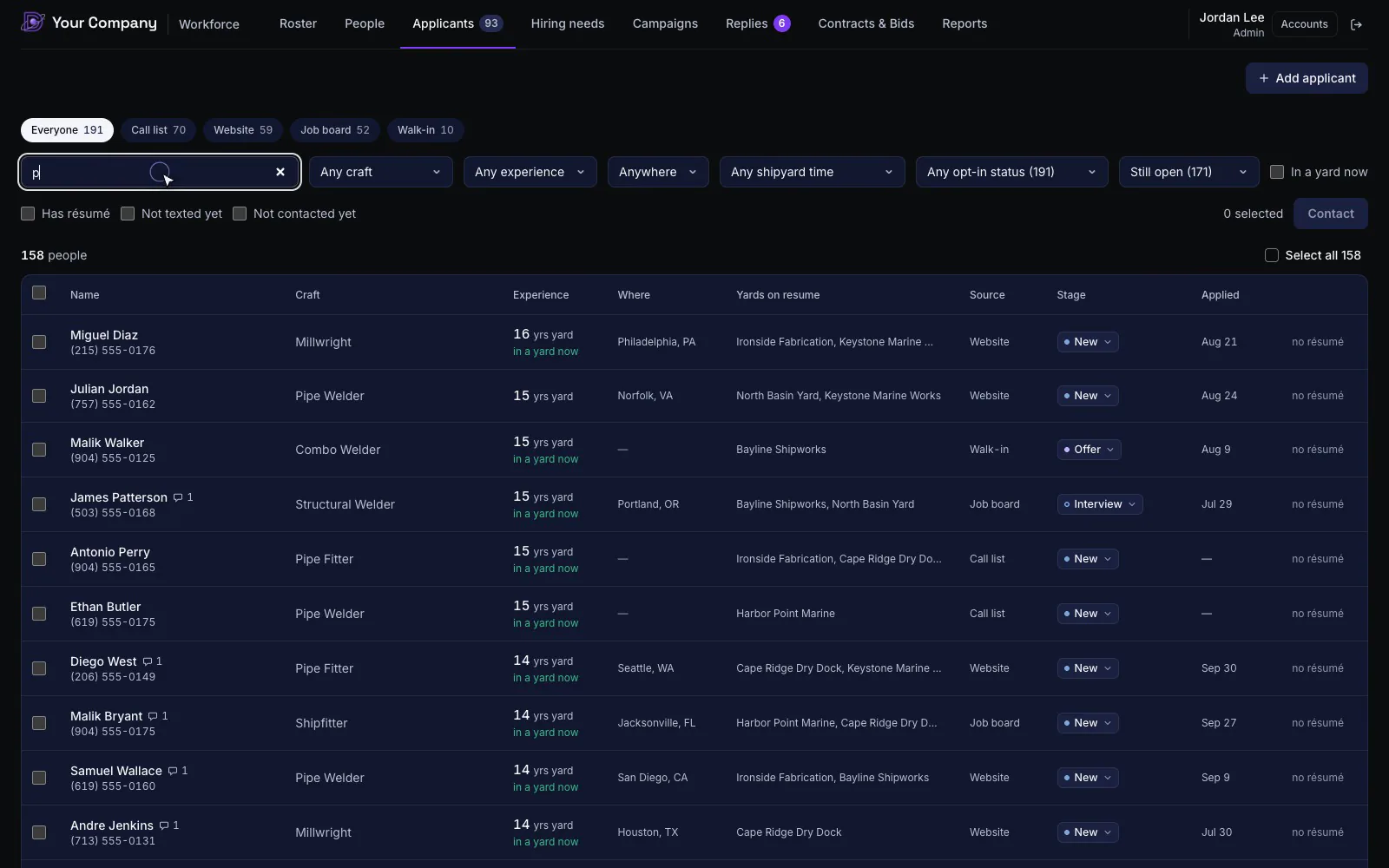Change Malik Walker's Offer stage dropdown
Viewport: 1389px width, 868px height.
click(1089, 450)
